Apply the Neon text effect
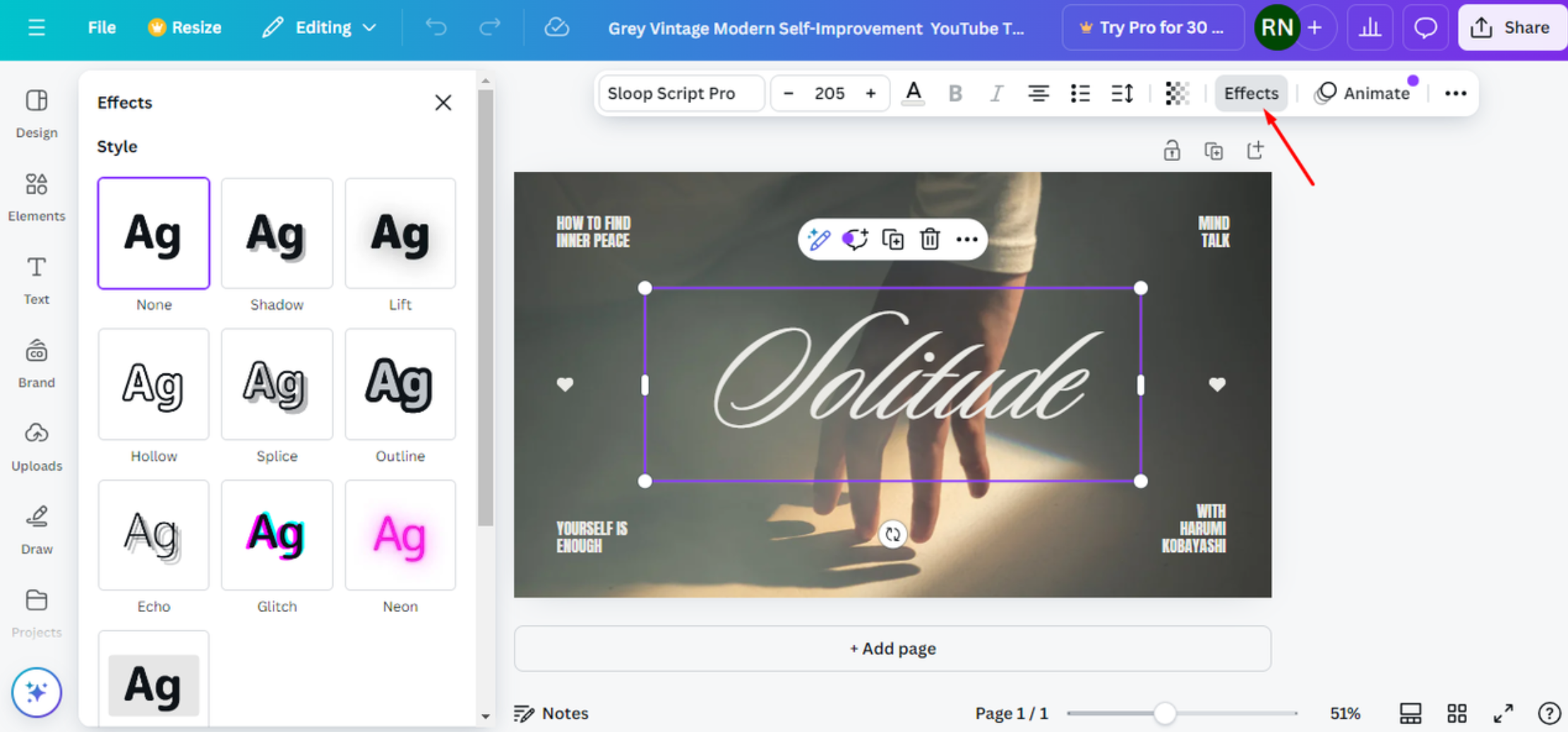The image size is (1568, 732). click(400, 535)
